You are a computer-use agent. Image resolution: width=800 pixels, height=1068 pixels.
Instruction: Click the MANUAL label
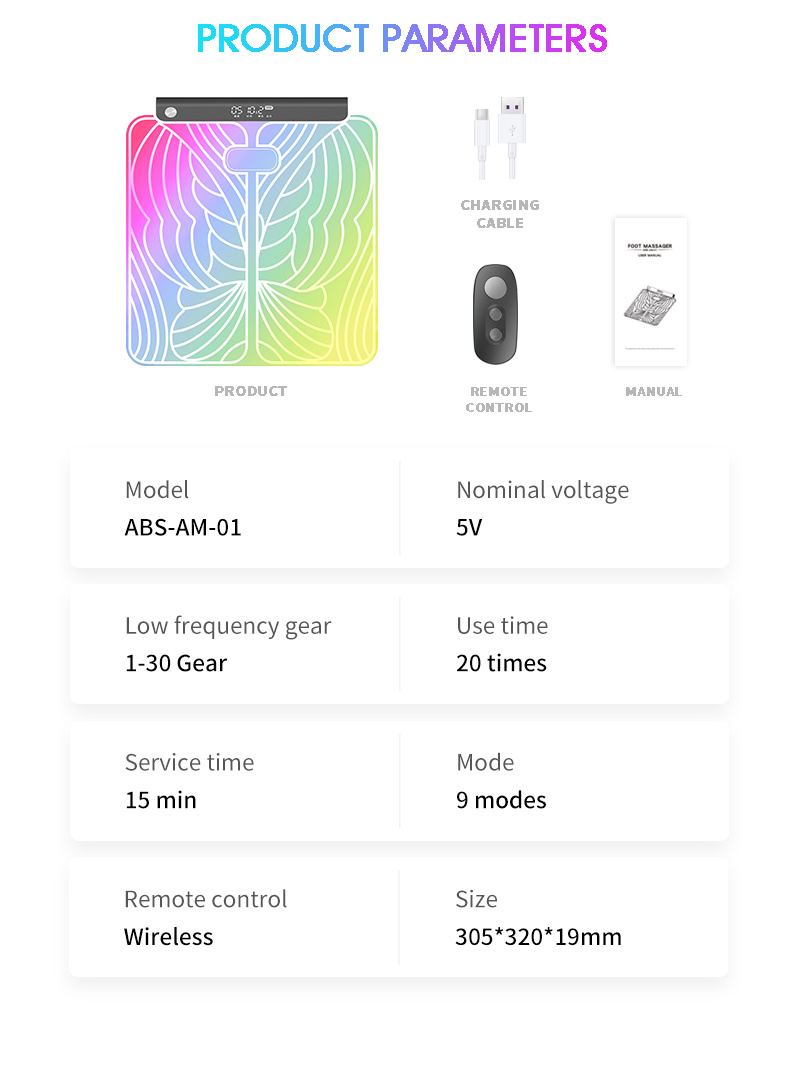tap(654, 392)
